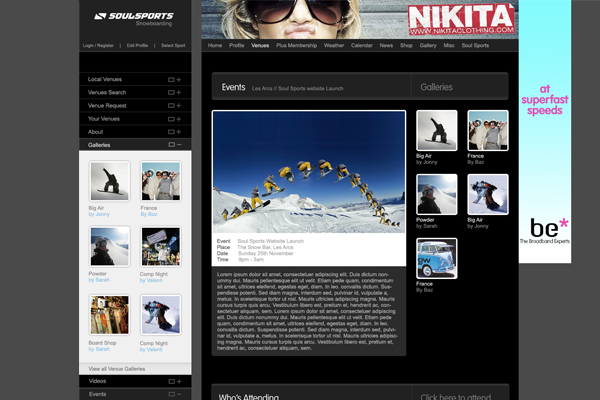Screen dimensions: 600x400
Task: Open main Galleries France group thumbnail
Action: 488,131
